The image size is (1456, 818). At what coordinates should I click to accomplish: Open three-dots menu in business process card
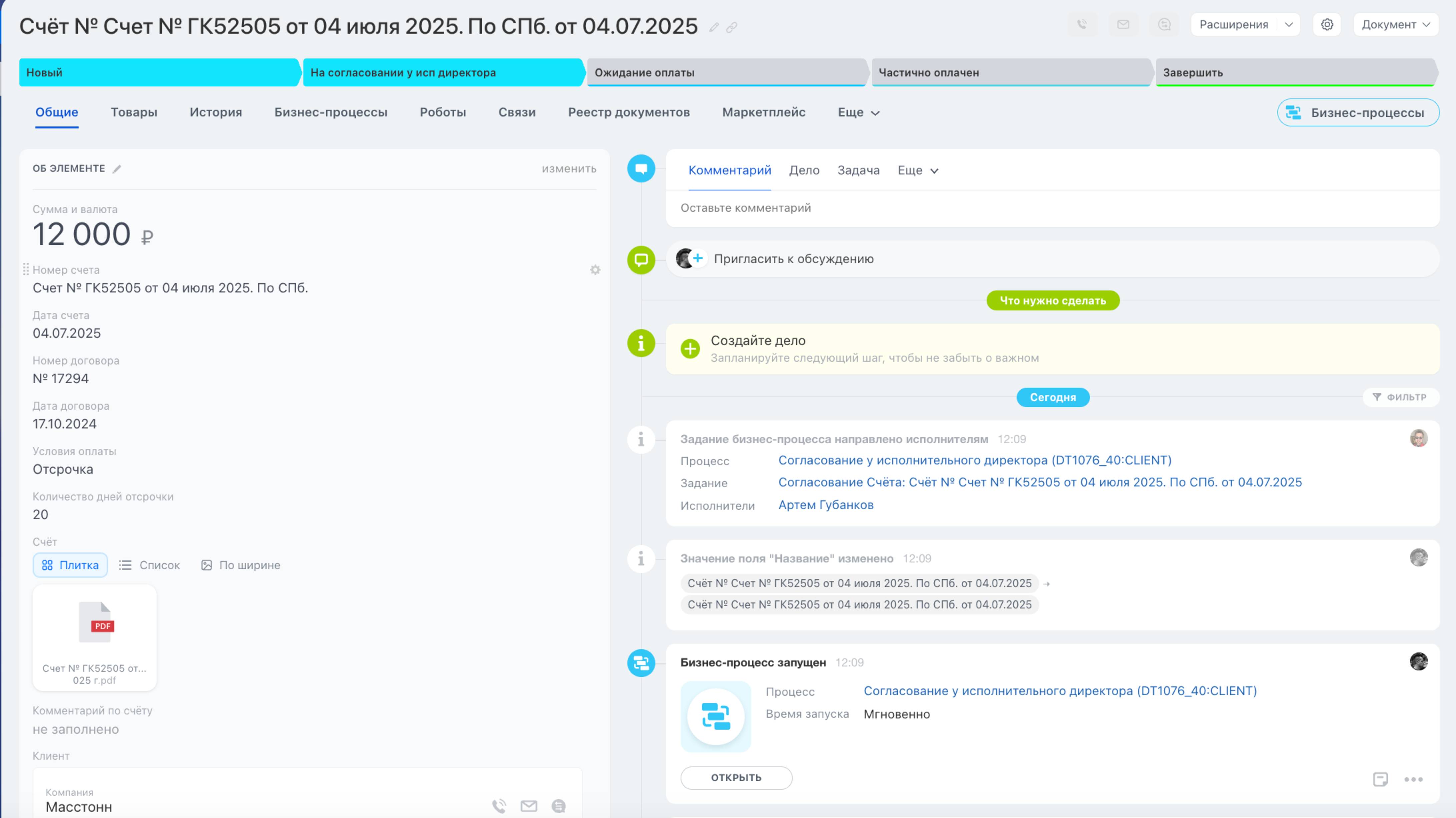coord(1413,779)
